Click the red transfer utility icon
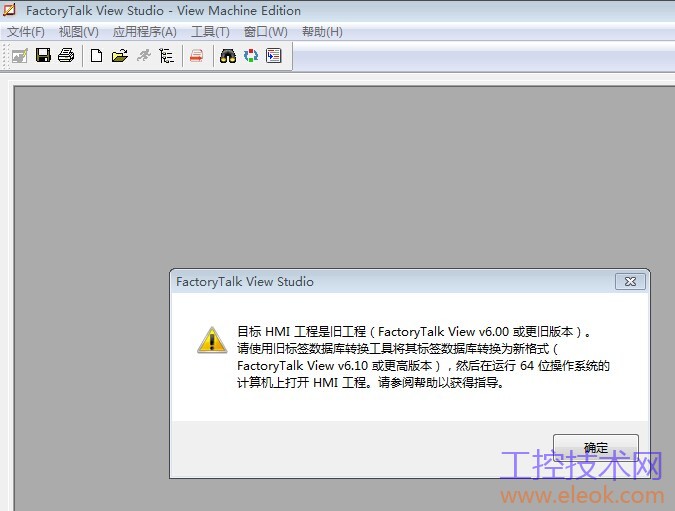This screenshot has width=675, height=511. [x=197, y=56]
